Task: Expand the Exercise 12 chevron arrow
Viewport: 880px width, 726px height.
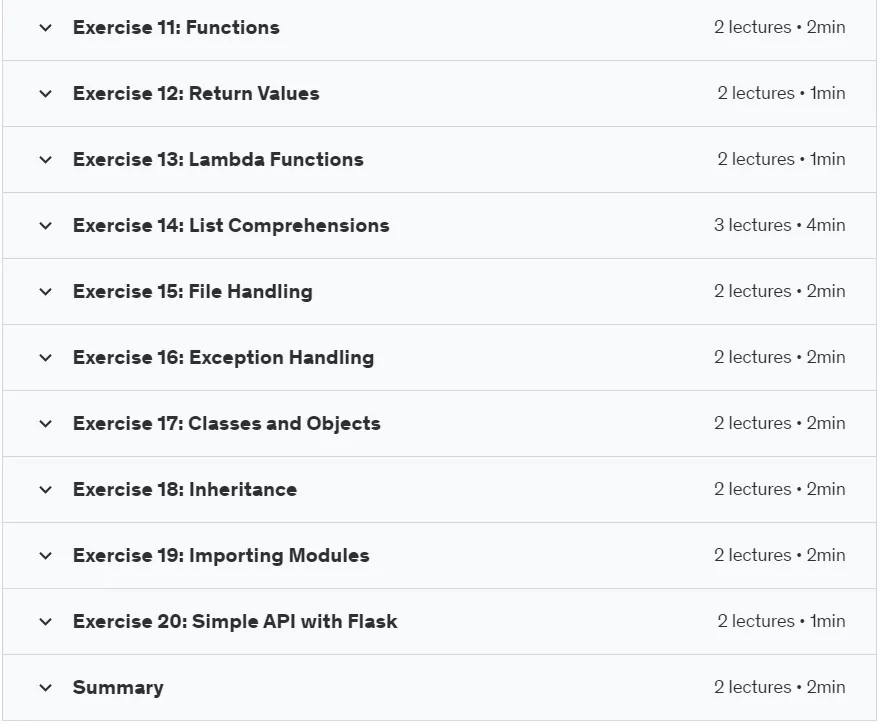Action: click(45, 94)
